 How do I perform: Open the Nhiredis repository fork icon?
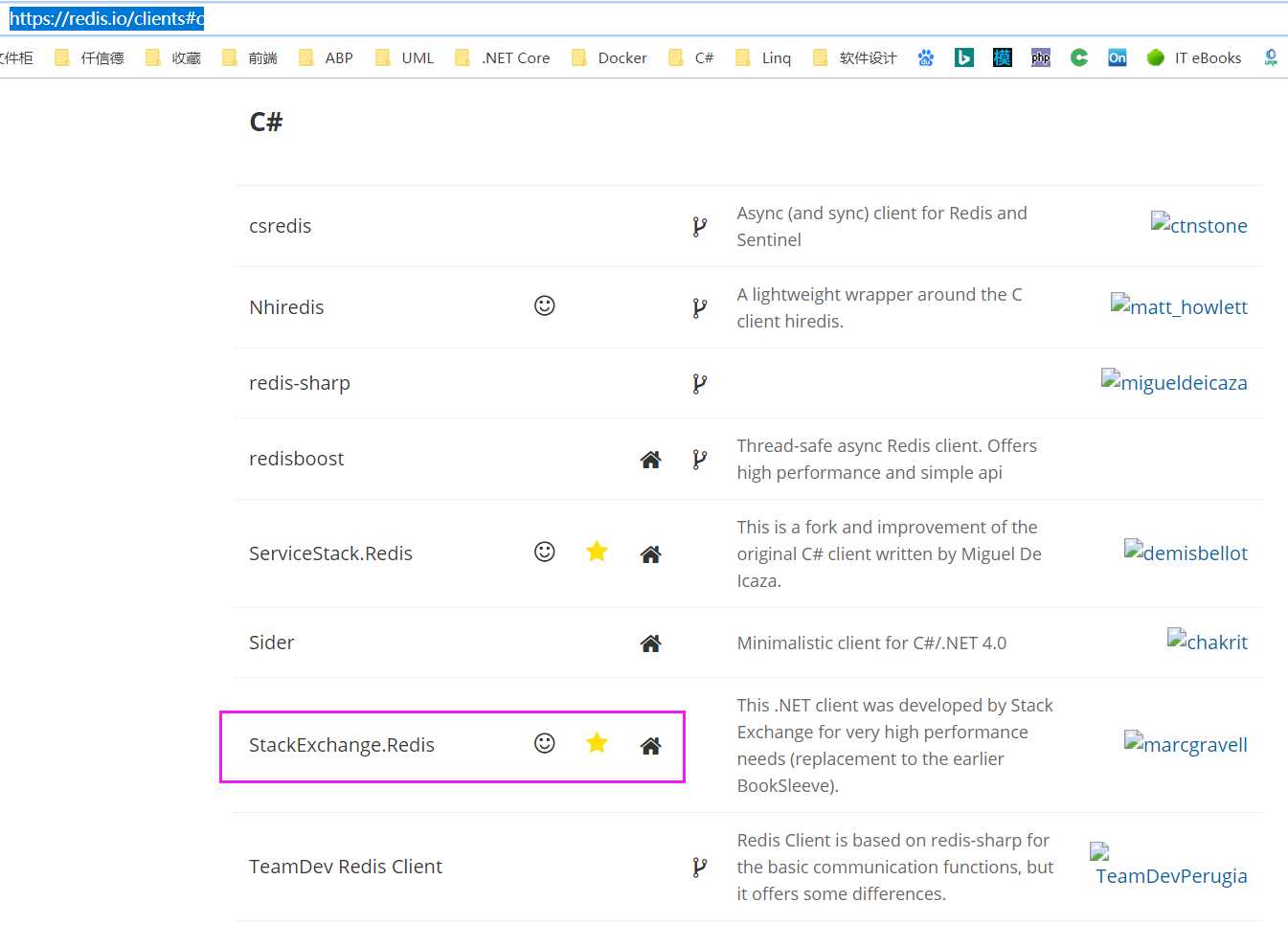(x=700, y=308)
